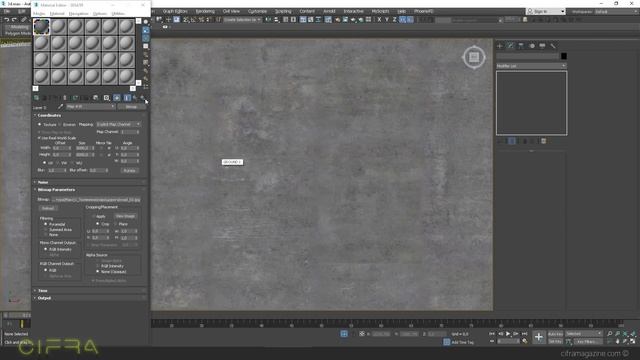Viewport: 640px width, 360px height.
Task: Select Pyramidal filtering radio button
Action: [x=45, y=224]
